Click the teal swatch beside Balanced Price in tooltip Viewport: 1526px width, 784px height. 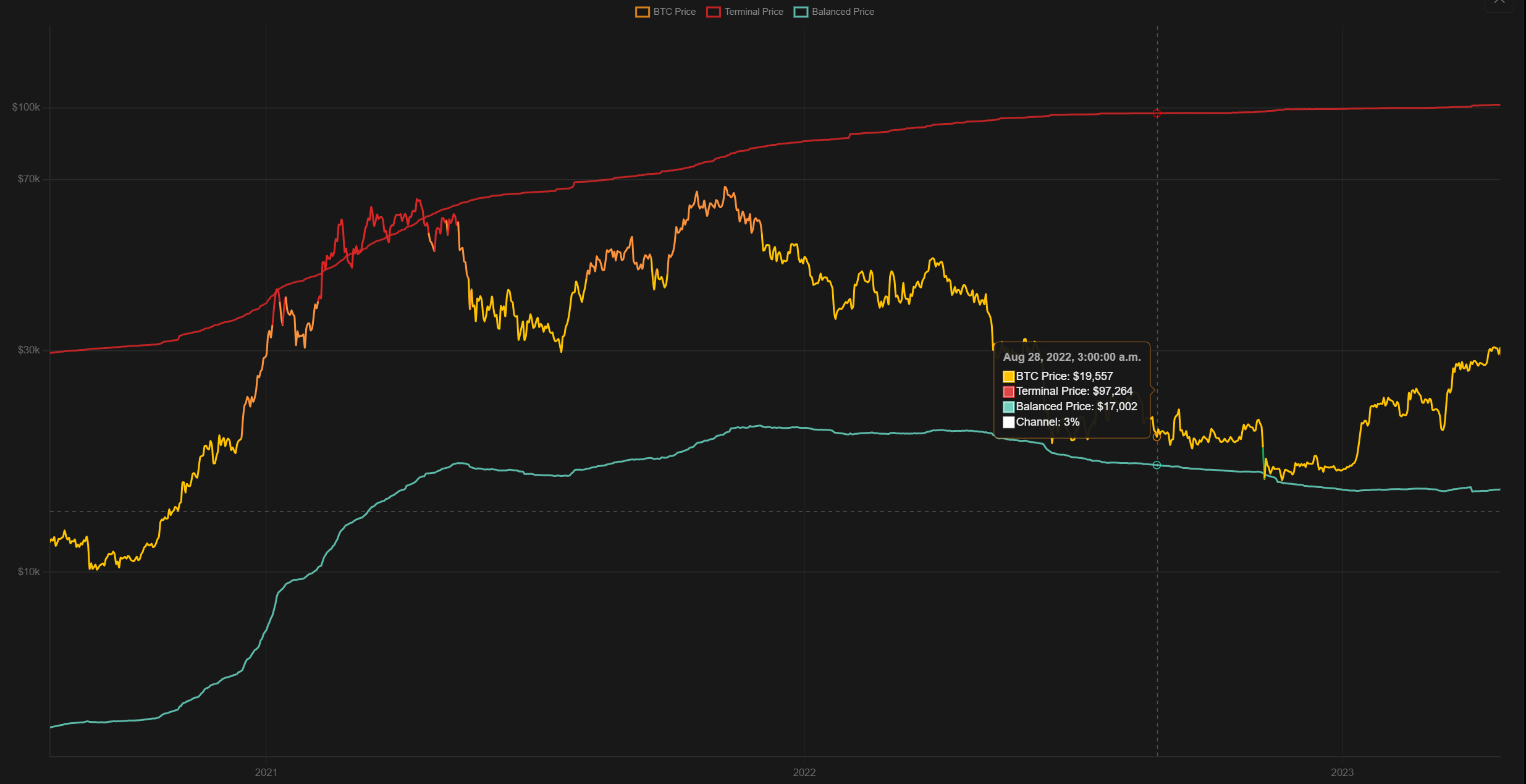(x=1008, y=407)
